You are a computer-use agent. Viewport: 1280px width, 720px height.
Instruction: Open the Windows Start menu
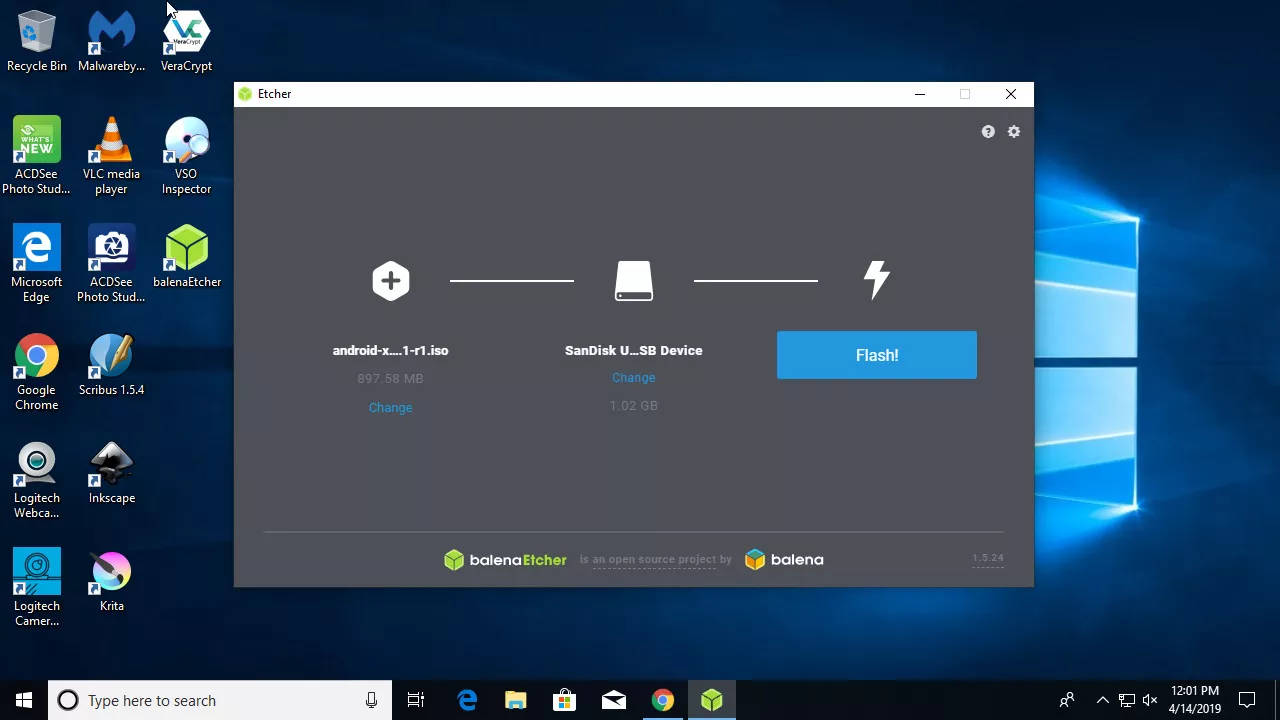(x=24, y=700)
